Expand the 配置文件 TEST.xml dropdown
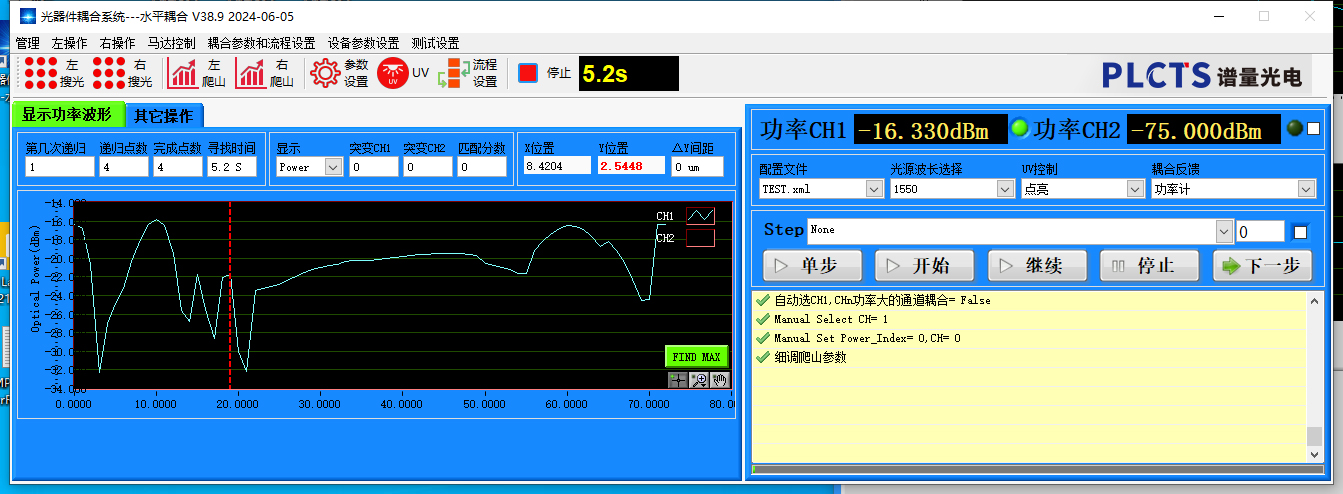The image size is (1343, 494). coord(873,189)
